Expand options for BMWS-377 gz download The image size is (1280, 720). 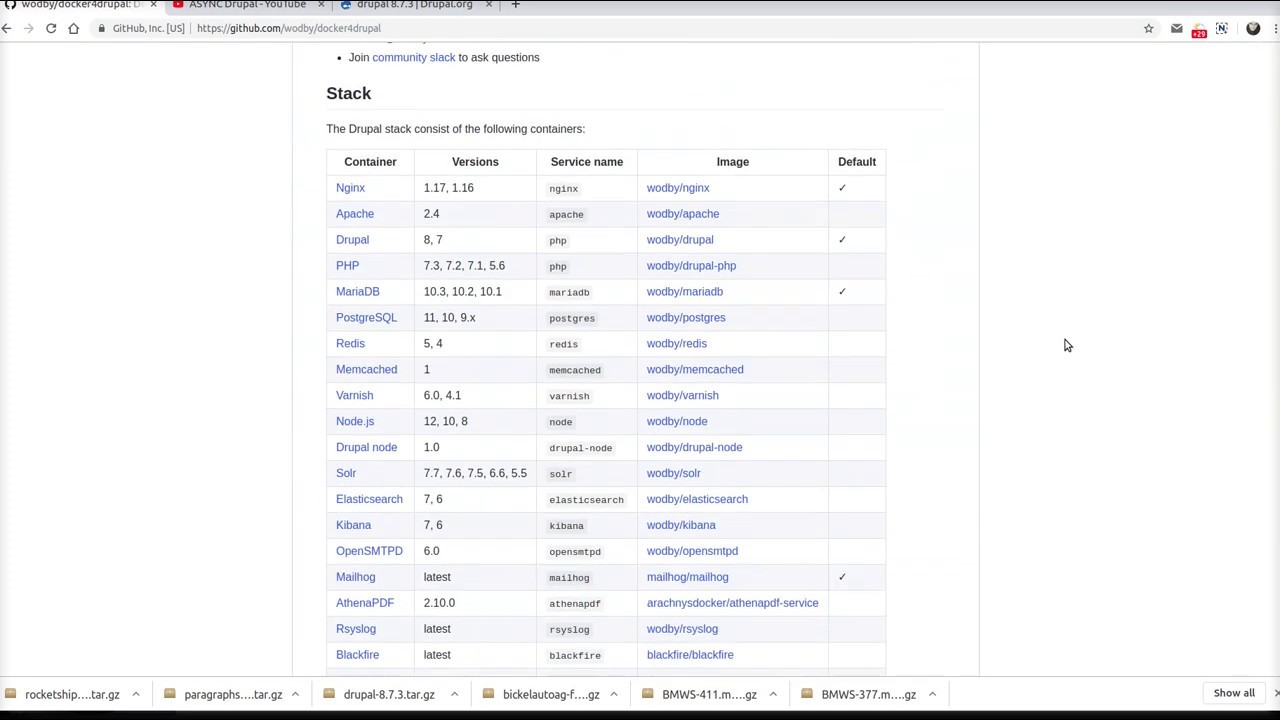(932, 694)
